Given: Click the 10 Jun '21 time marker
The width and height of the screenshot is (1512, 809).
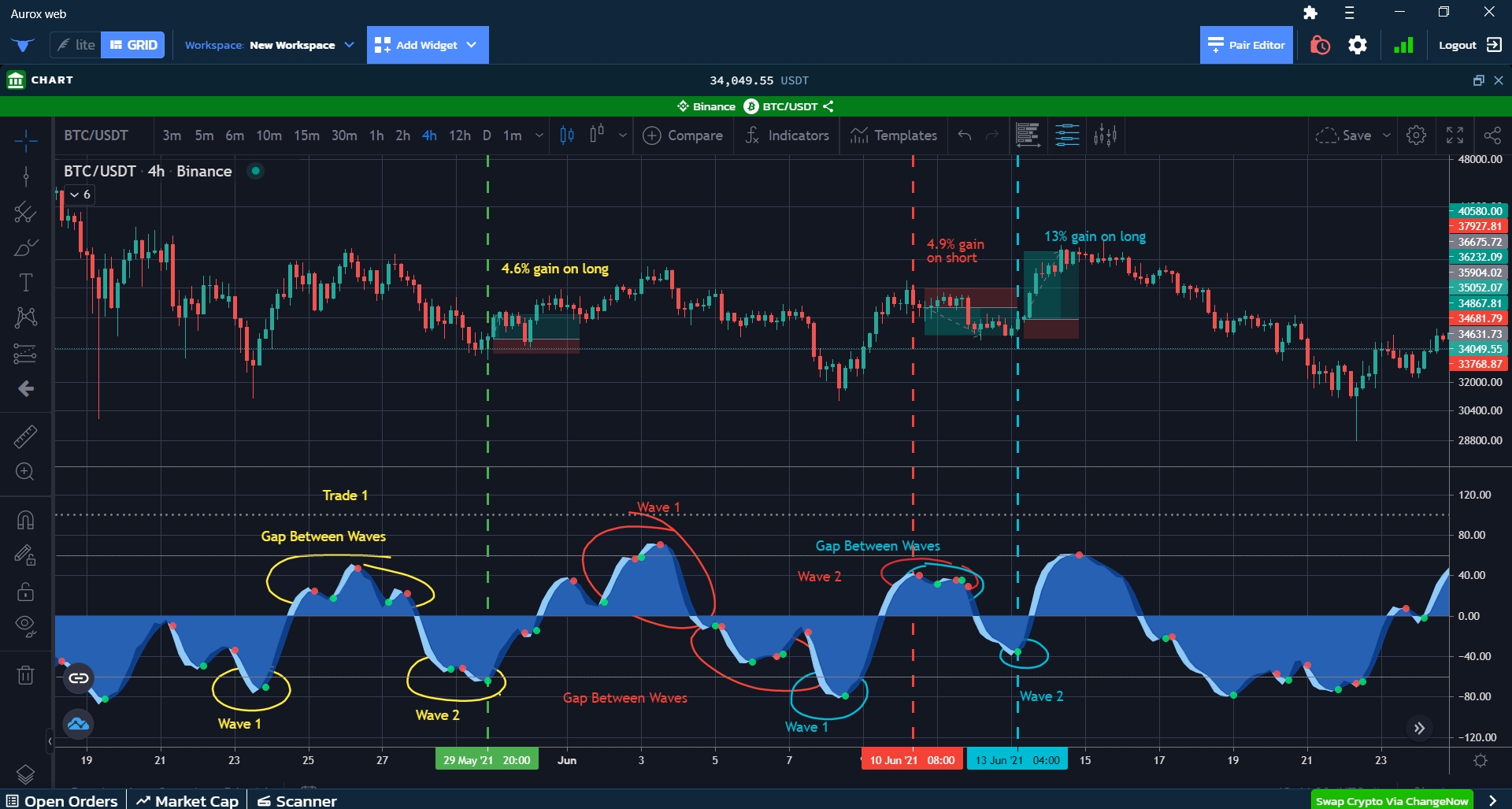Looking at the screenshot, I should click(x=912, y=760).
